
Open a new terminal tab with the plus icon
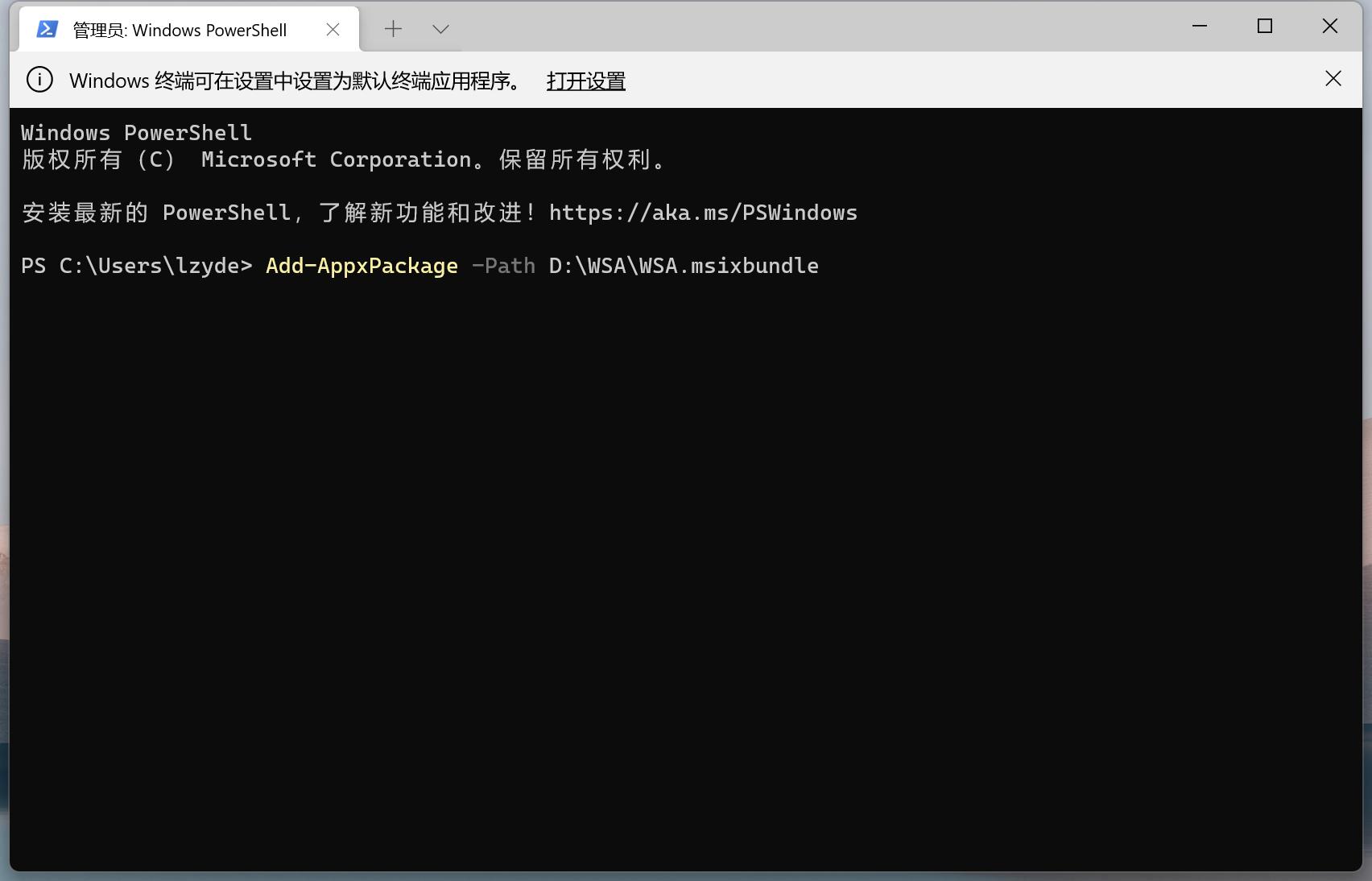click(393, 28)
